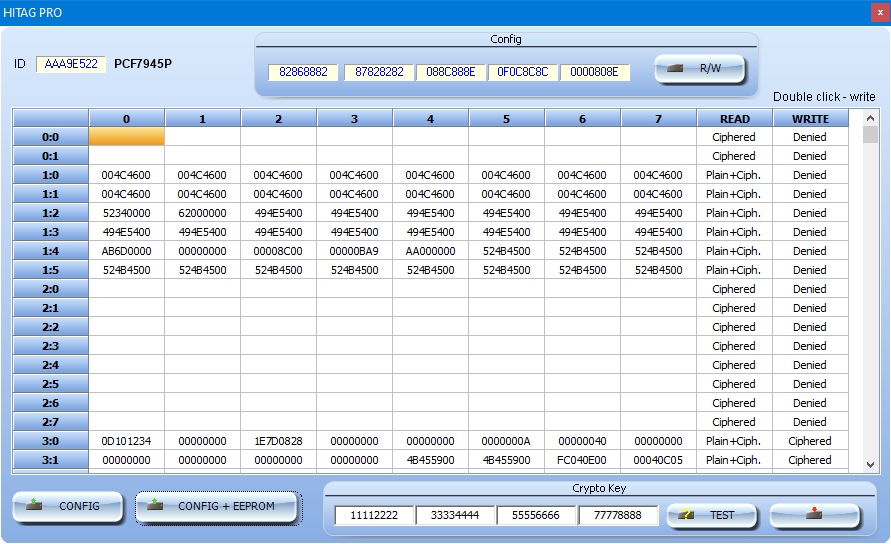Select row header 0:0
Screen dimensions: 891x544
[51, 137]
